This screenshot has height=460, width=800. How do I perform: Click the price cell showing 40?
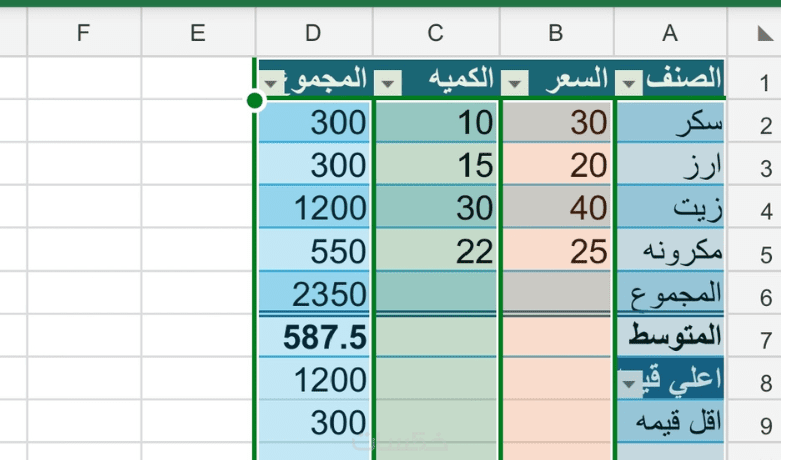click(556, 209)
